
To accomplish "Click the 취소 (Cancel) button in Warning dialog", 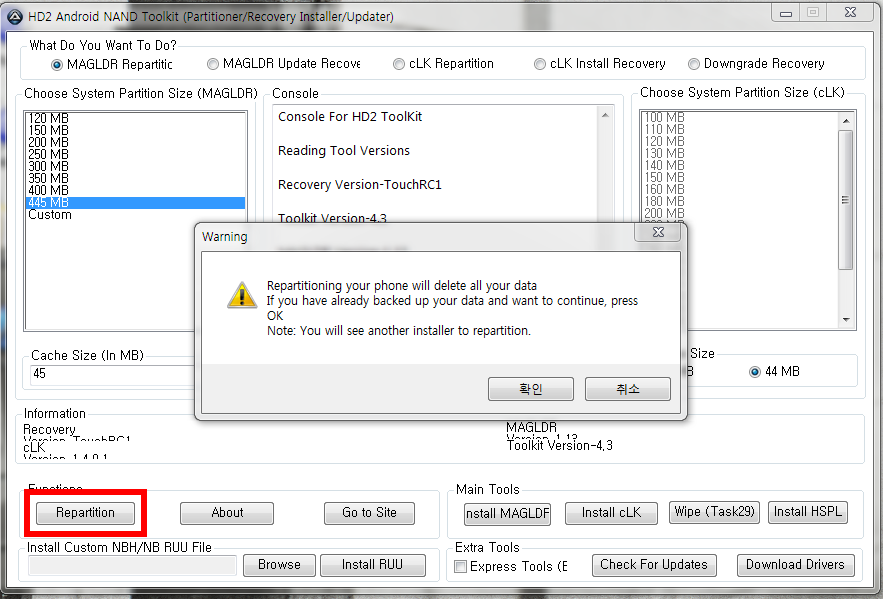I will coord(627,389).
